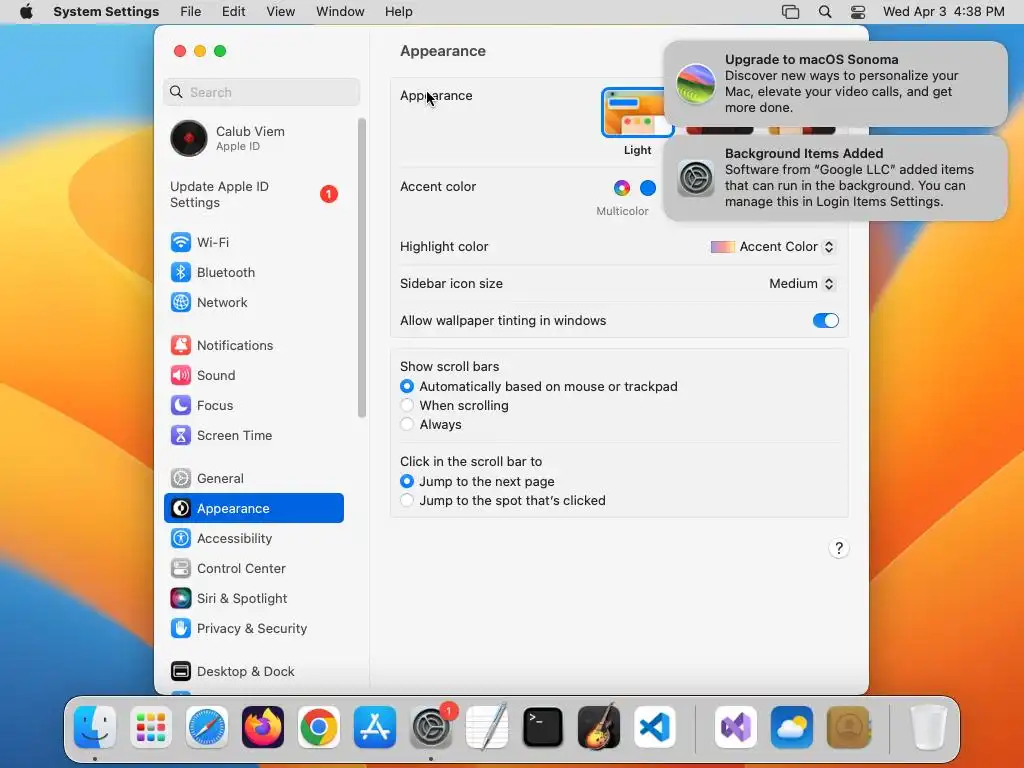Click the Search field in sidebar

point(261,92)
